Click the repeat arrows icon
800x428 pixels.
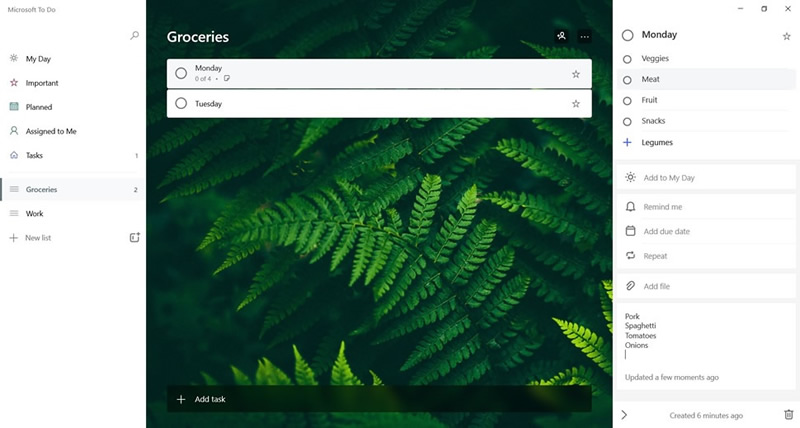tap(631, 255)
